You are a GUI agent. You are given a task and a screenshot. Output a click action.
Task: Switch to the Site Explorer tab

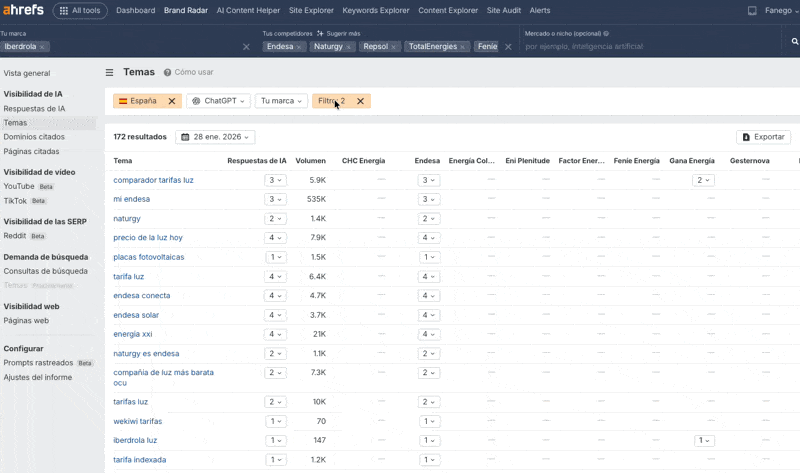[x=312, y=10]
